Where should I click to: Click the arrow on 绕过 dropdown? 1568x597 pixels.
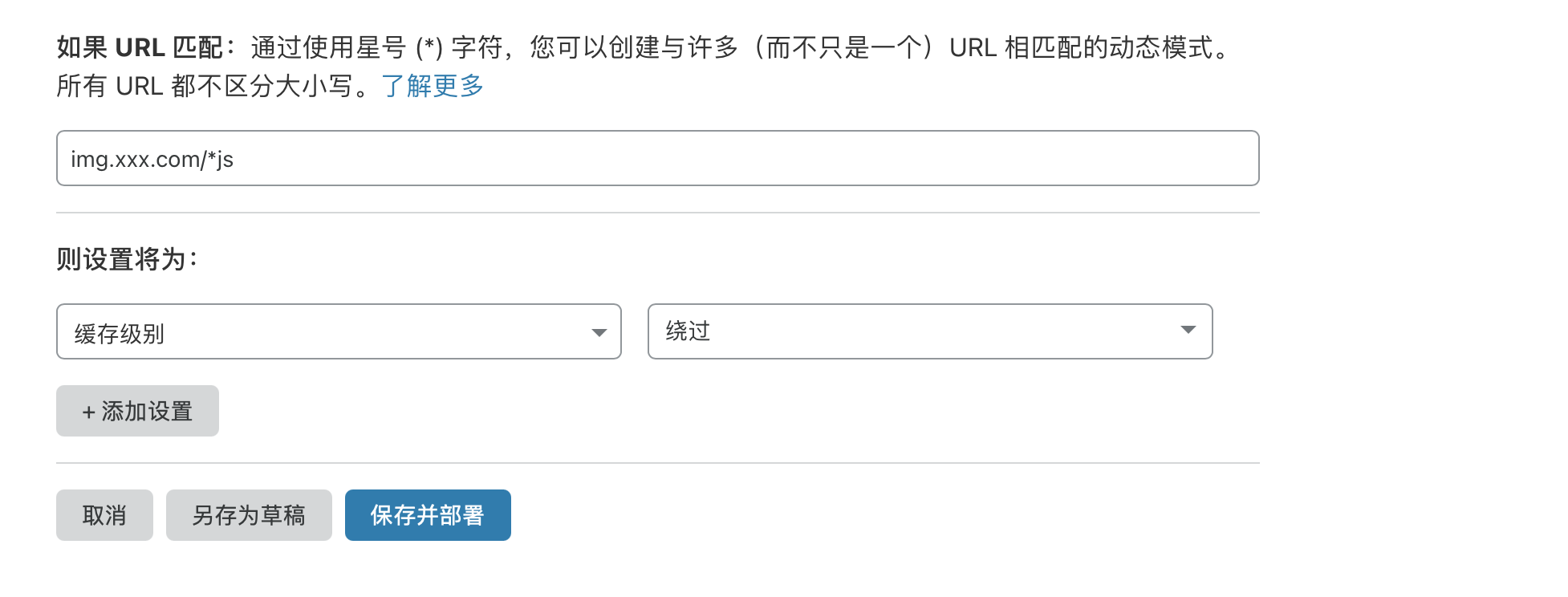pos(1188,331)
